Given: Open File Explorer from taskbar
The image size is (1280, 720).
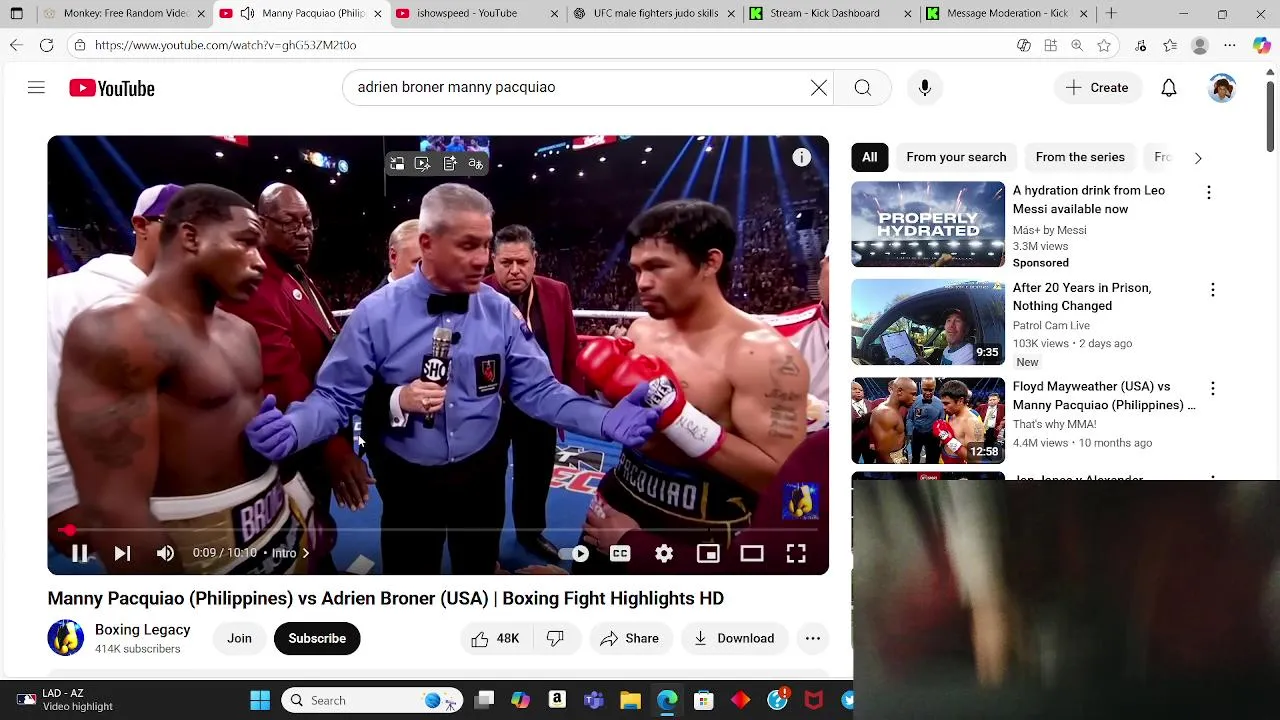Looking at the screenshot, I should tap(630, 700).
